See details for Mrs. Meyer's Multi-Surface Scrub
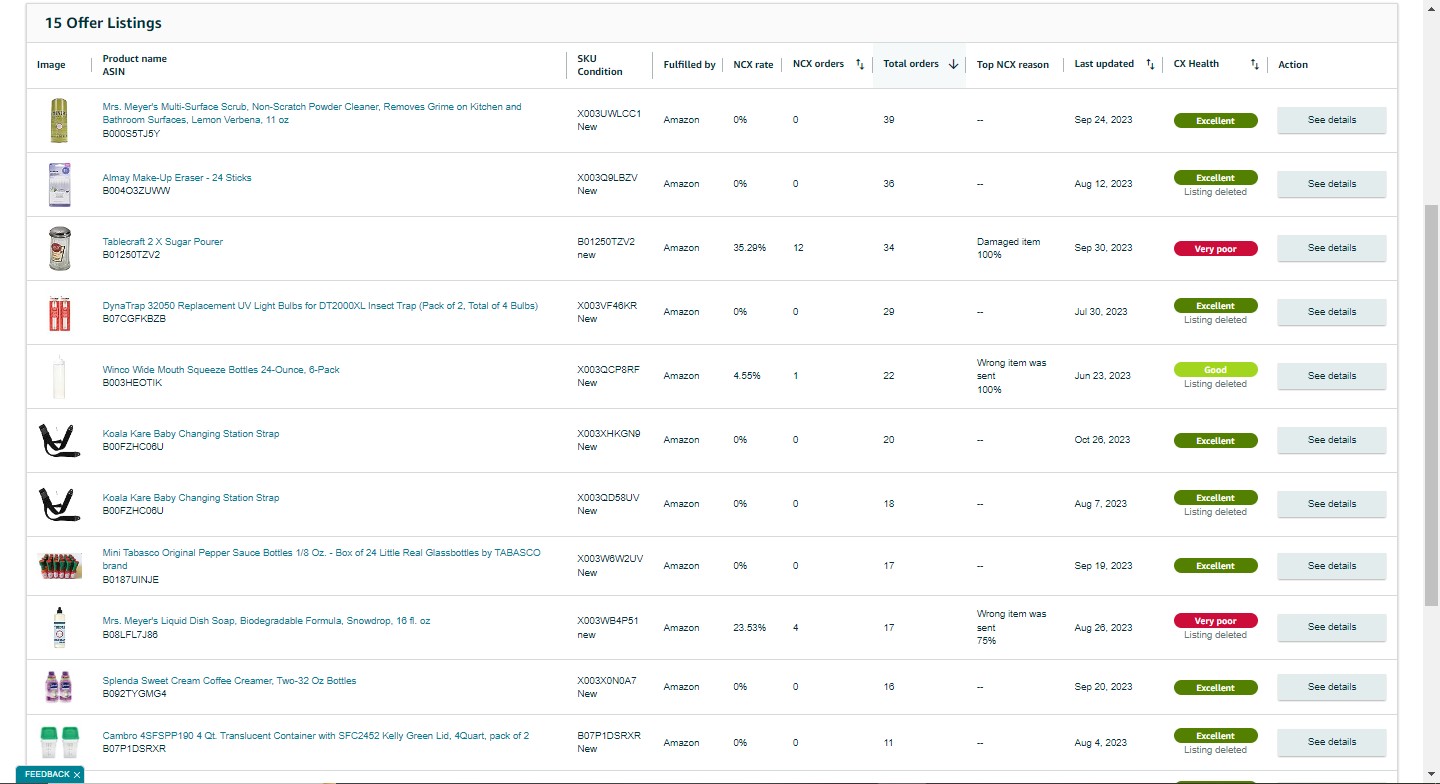 [1332, 120]
